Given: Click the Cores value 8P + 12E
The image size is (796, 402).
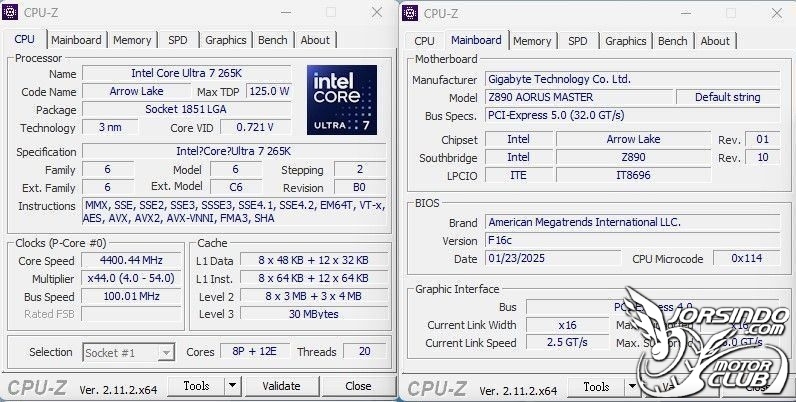Looking at the screenshot, I should [x=255, y=351].
